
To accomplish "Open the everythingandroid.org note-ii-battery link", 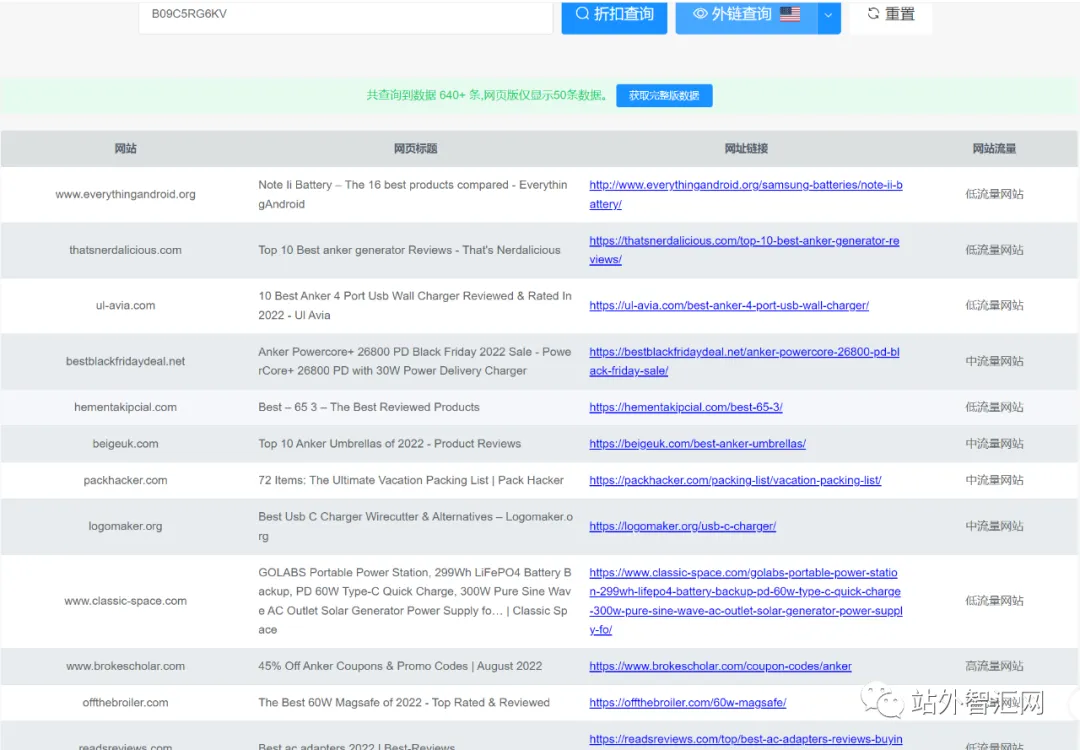I will (x=745, y=194).
